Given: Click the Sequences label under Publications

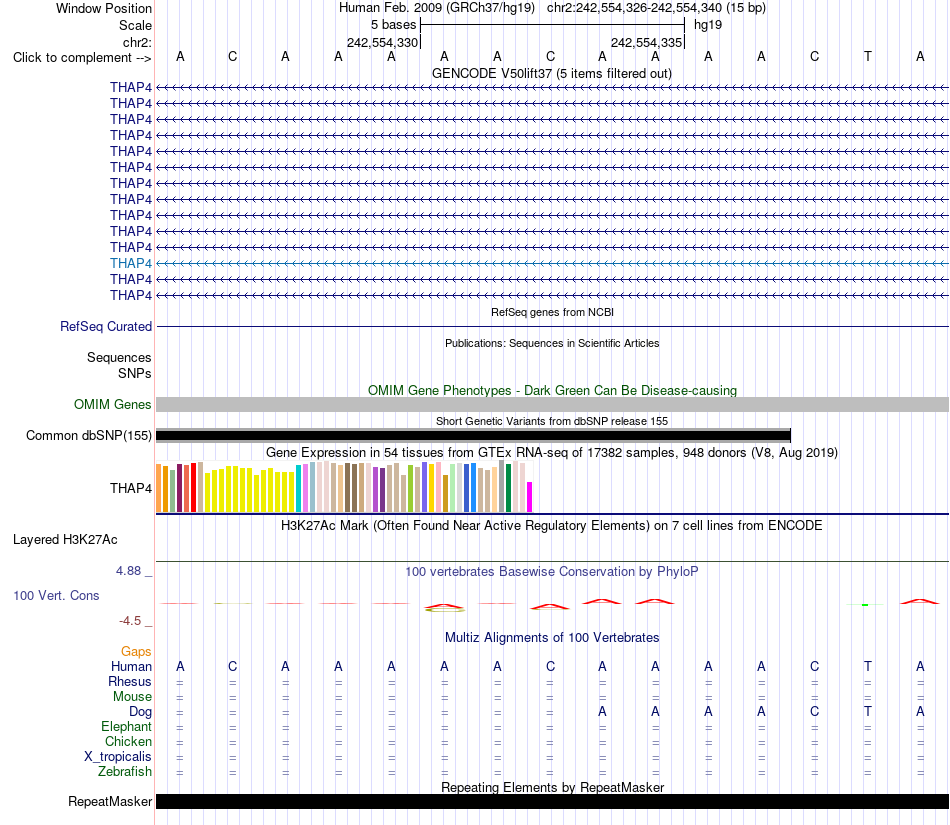Looking at the screenshot, I should pos(119,357).
